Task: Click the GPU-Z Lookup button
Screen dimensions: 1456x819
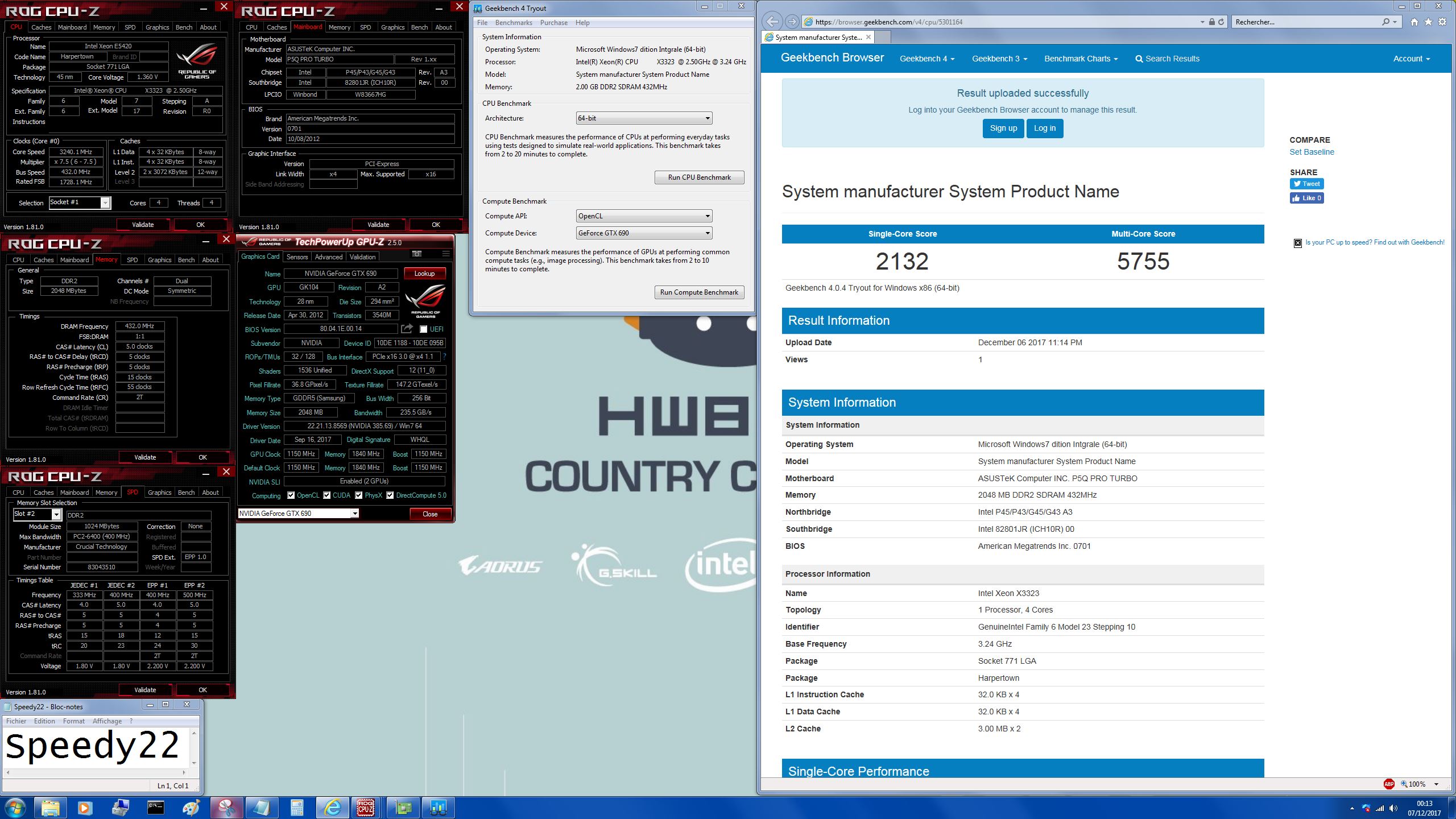Action: click(424, 274)
